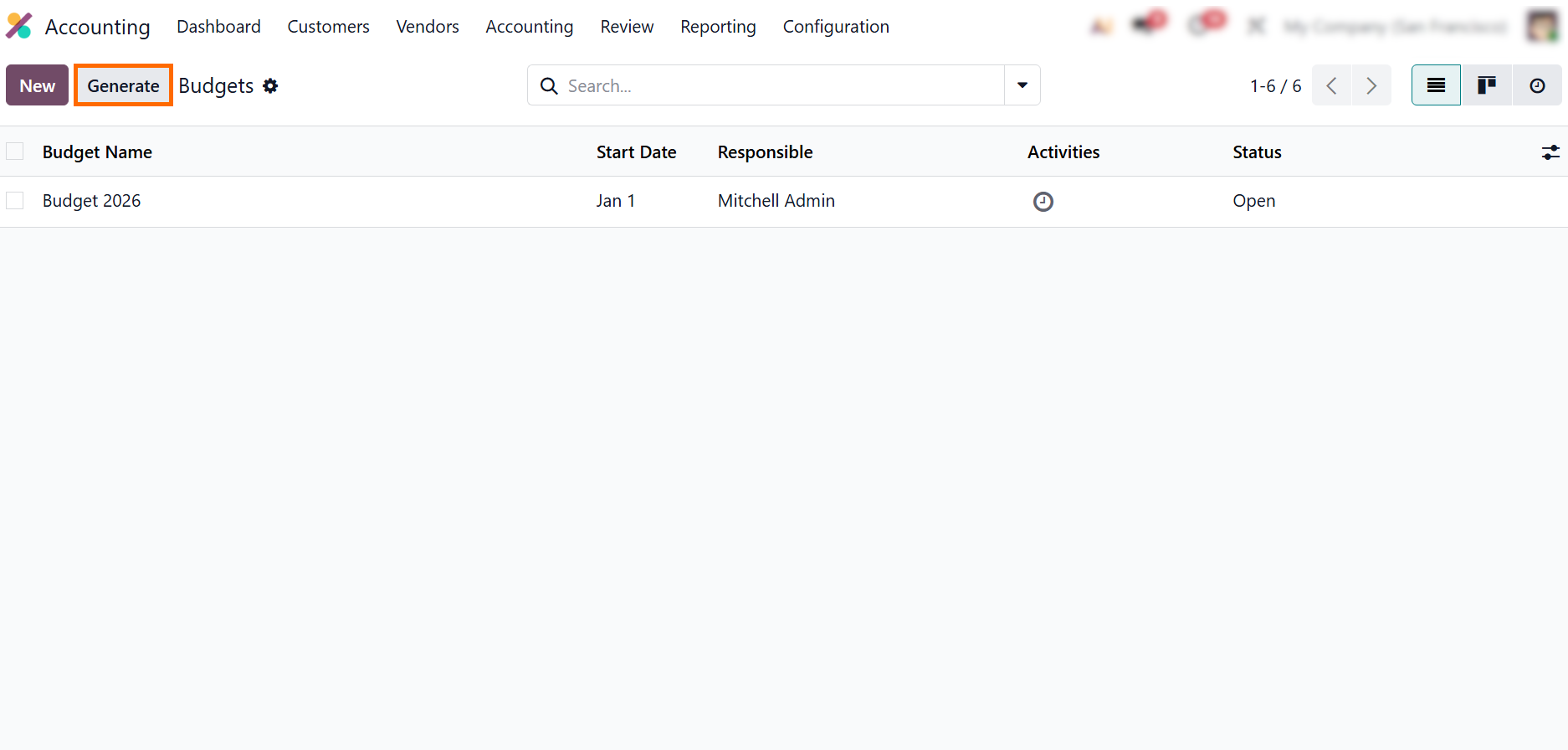Open the Configuration menu
Screen dimensions: 1568x750
(835, 27)
